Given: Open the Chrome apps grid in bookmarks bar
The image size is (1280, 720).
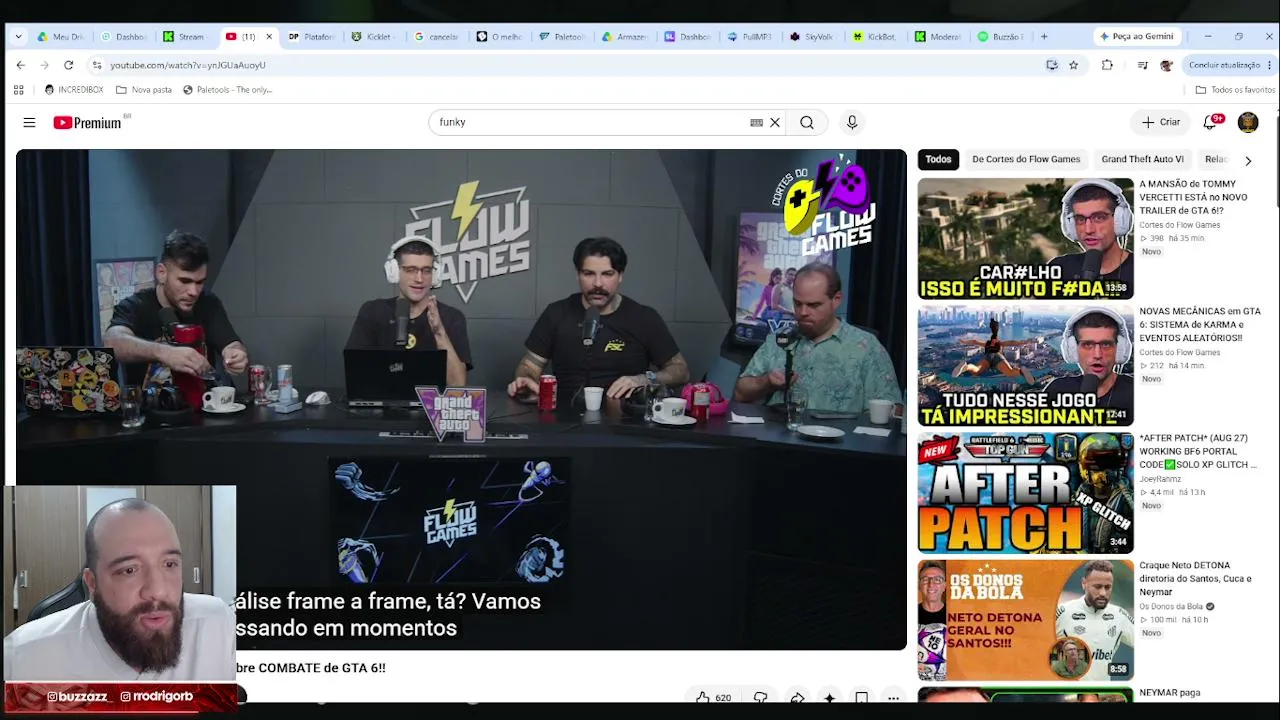Looking at the screenshot, I should [x=18, y=90].
